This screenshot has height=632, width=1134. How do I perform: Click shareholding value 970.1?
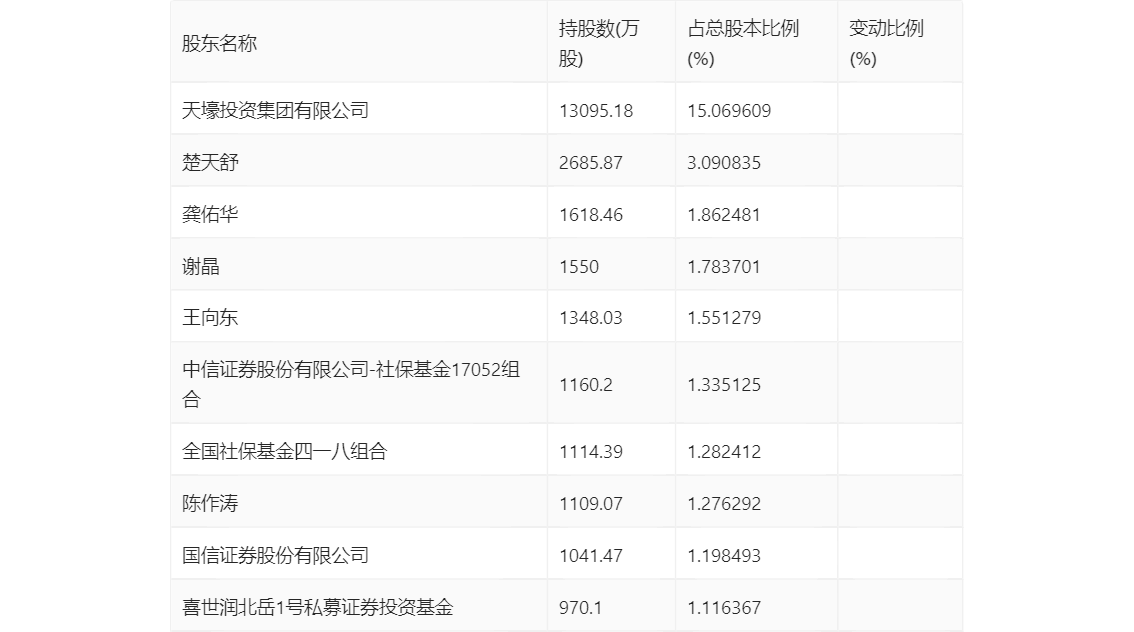pyautogui.click(x=581, y=608)
